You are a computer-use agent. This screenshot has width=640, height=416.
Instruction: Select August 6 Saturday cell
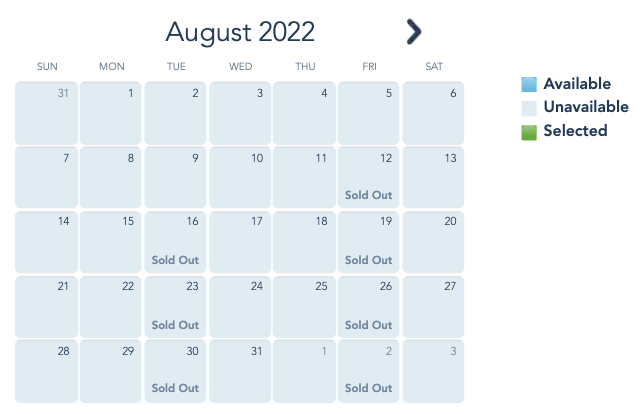(x=433, y=112)
